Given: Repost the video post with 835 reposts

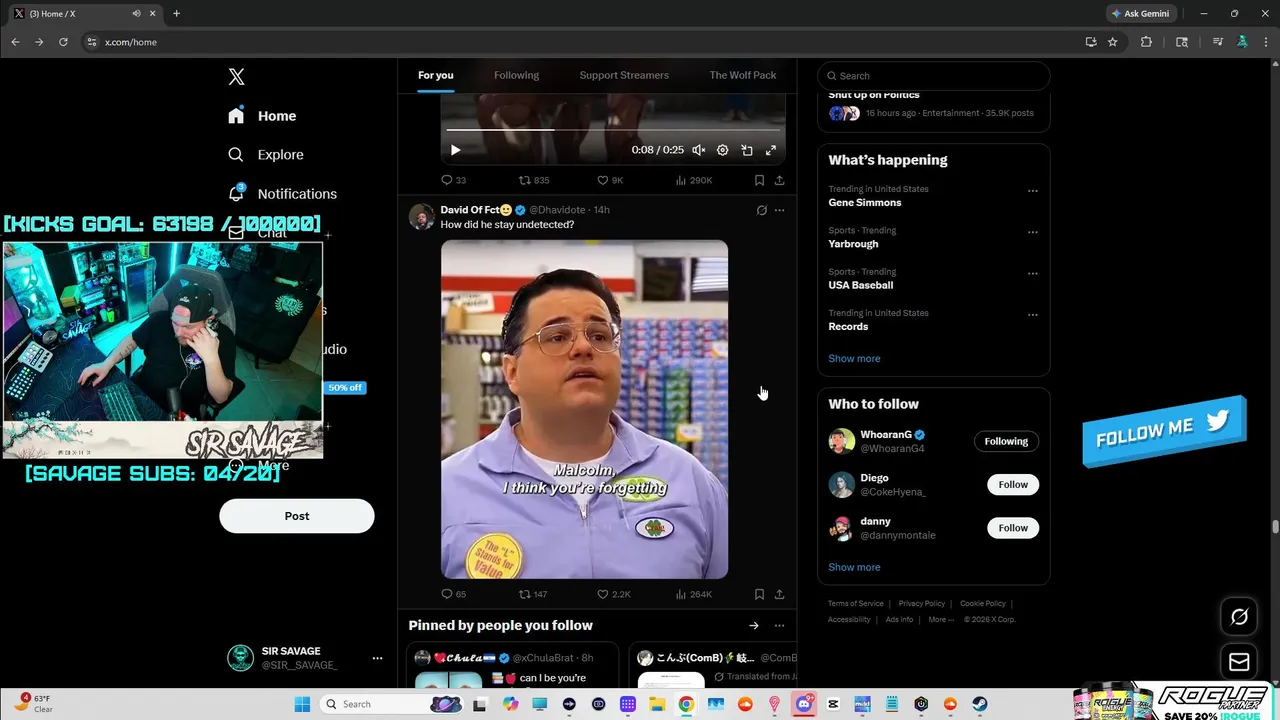Looking at the screenshot, I should (534, 180).
